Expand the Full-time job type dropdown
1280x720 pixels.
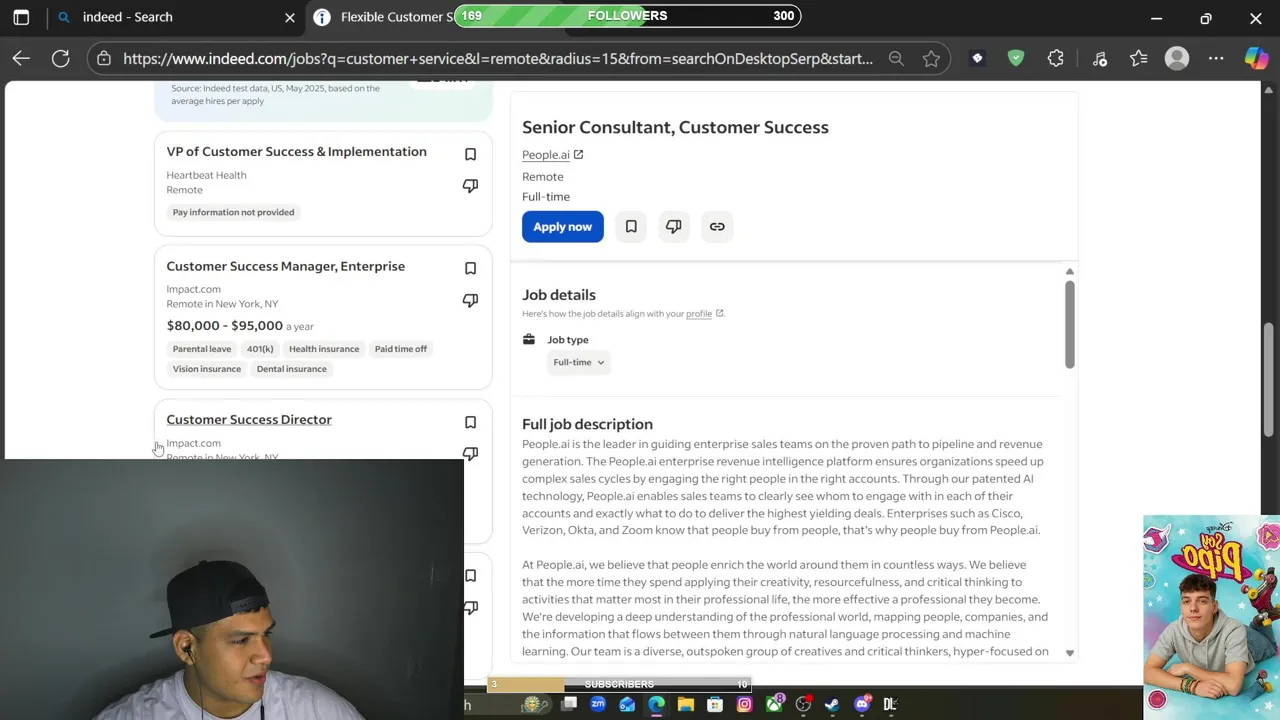(579, 362)
